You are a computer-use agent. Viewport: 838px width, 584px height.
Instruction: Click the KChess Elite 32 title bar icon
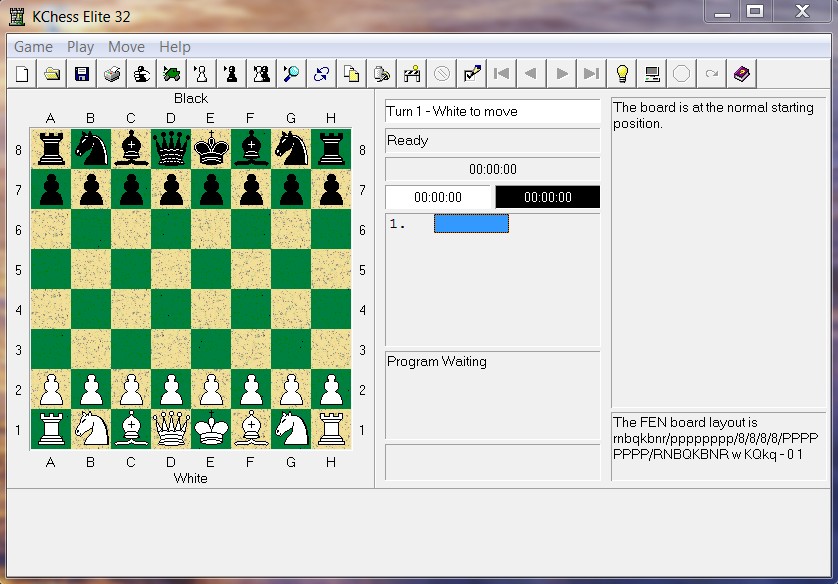17,17
